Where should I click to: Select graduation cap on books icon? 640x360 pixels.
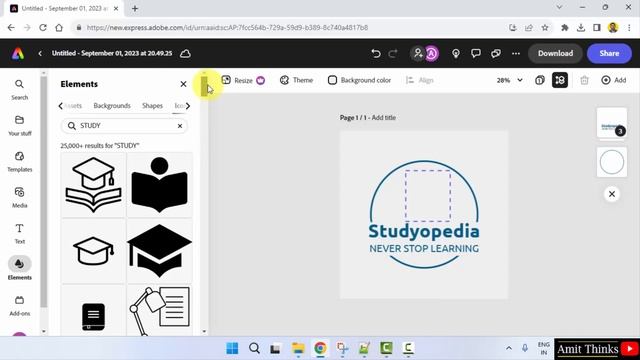point(93,185)
